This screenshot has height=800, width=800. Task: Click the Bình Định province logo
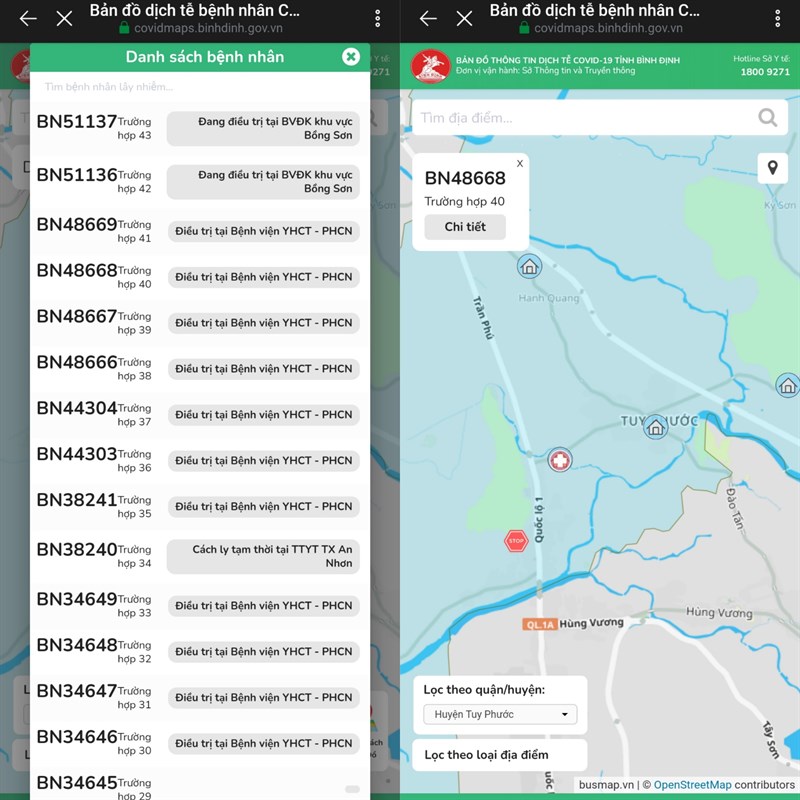pyautogui.click(x=430, y=66)
